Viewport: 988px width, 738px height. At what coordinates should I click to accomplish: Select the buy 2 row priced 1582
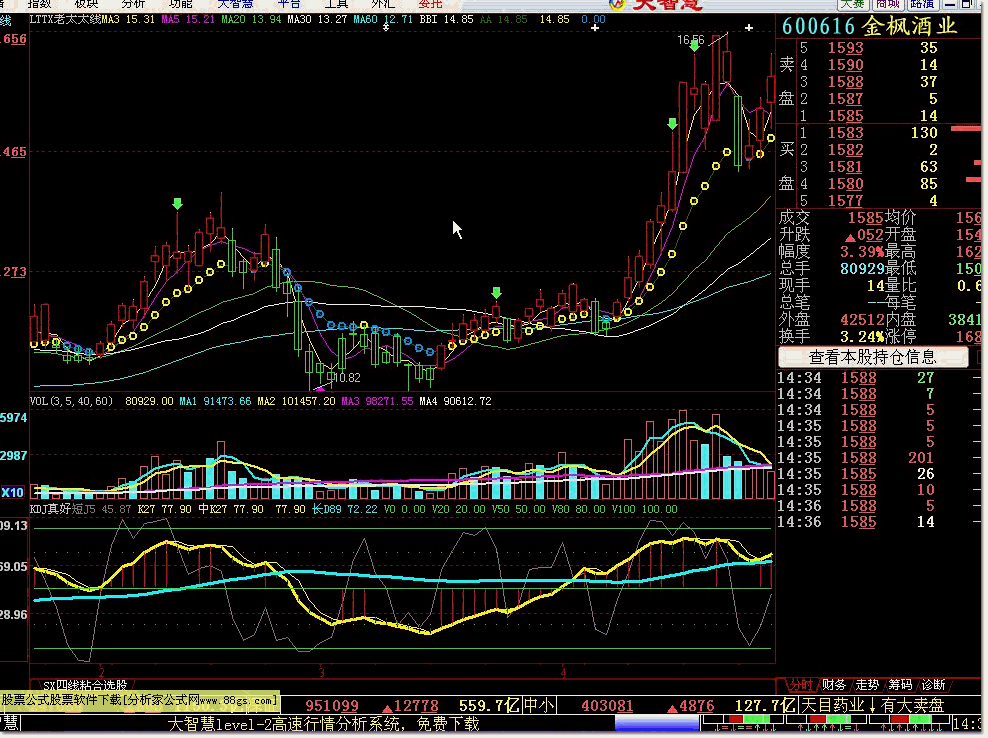(870, 150)
